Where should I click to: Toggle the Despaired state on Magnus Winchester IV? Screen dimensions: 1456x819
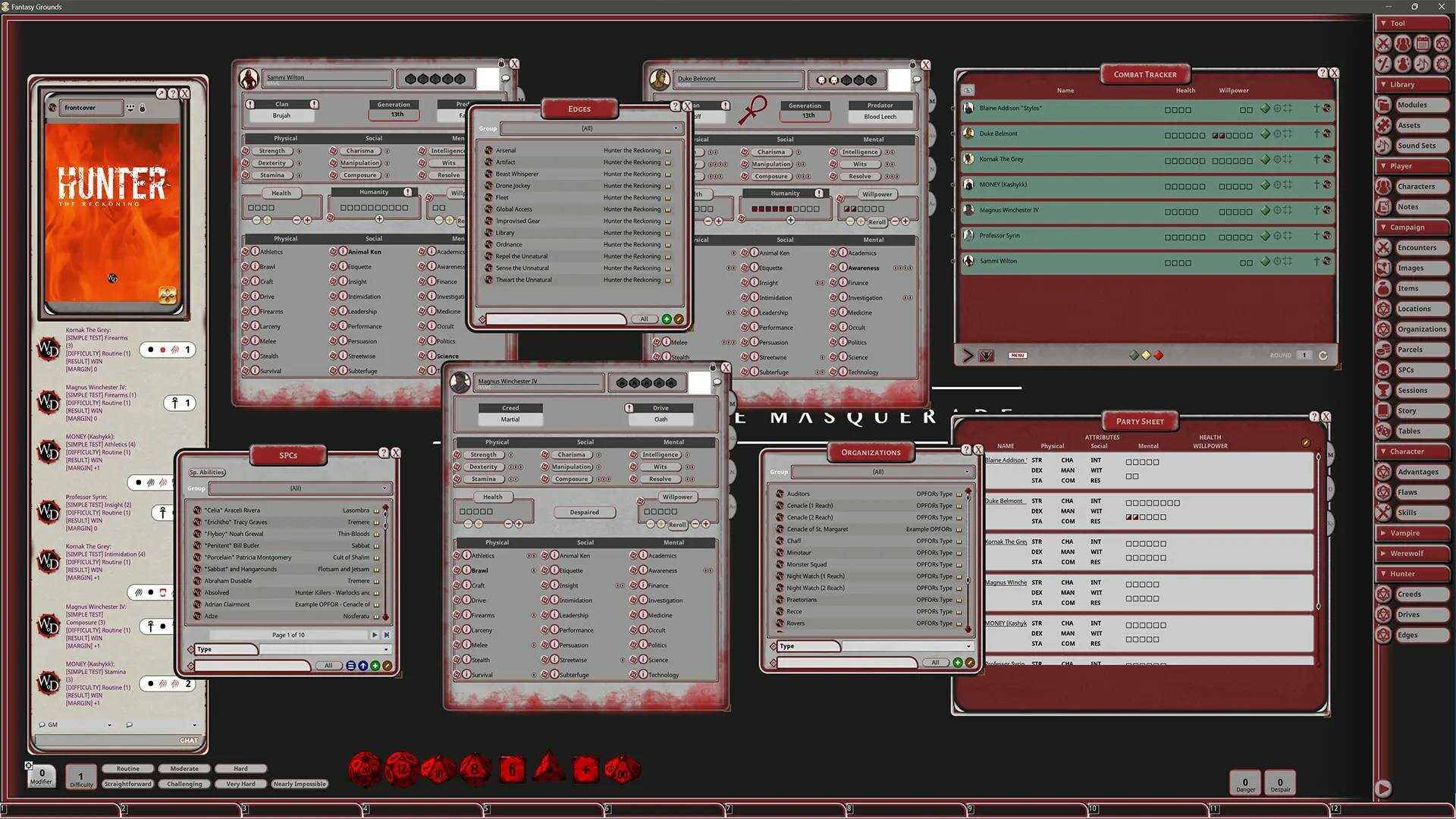click(584, 512)
